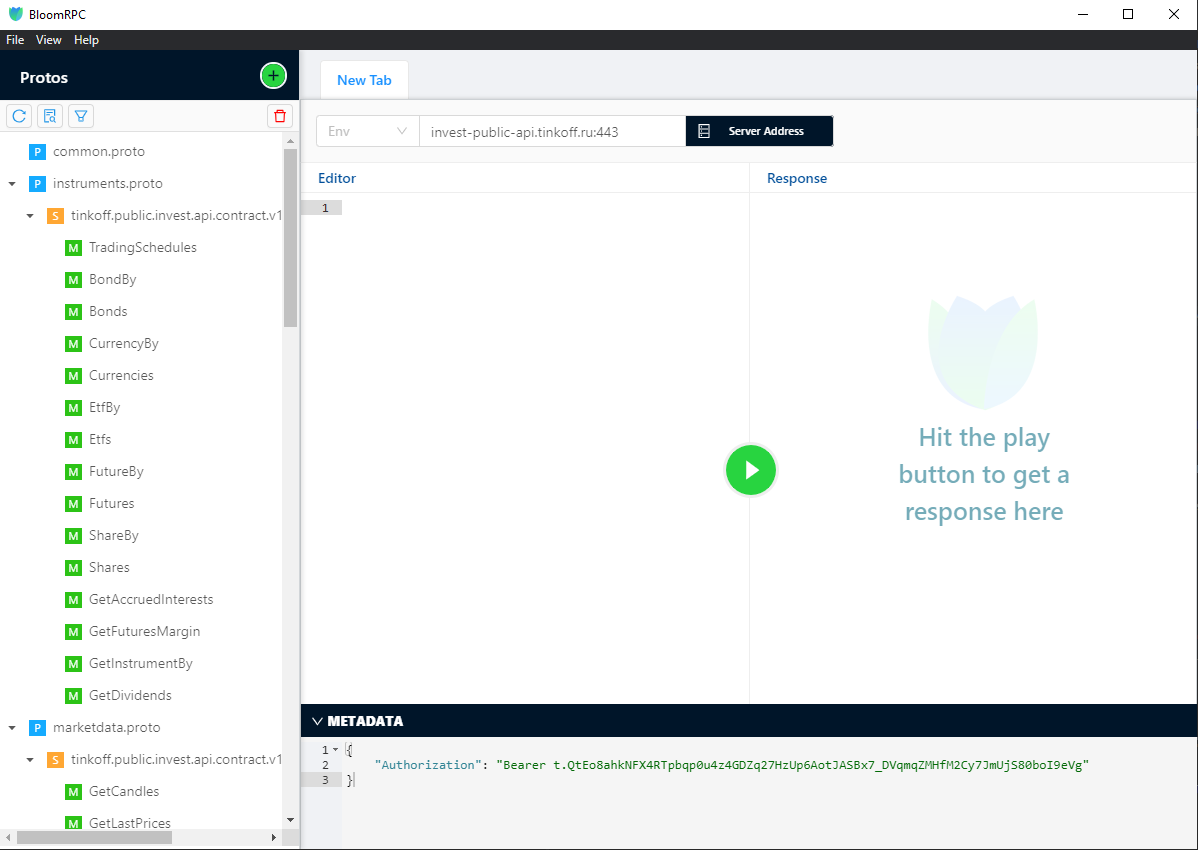1198x850 pixels.
Task: Click the green M icon beside GetDividends
Action: point(73,696)
